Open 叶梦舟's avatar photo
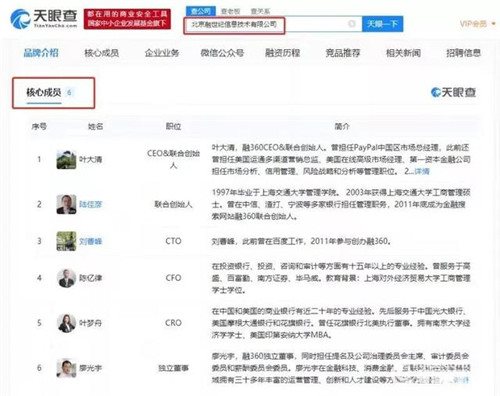The height and width of the screenshot is (396, 500). coord(66,323)
